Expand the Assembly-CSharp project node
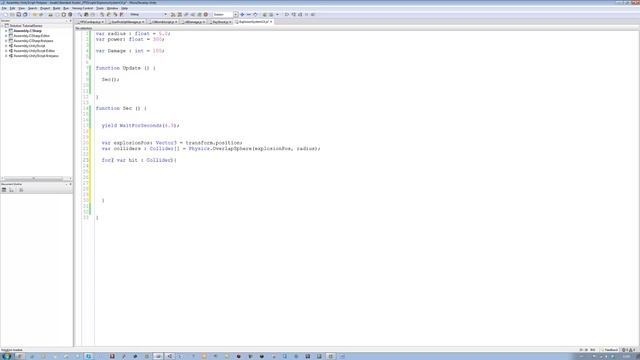Screen dimensions: 640x360 point(6,31)
